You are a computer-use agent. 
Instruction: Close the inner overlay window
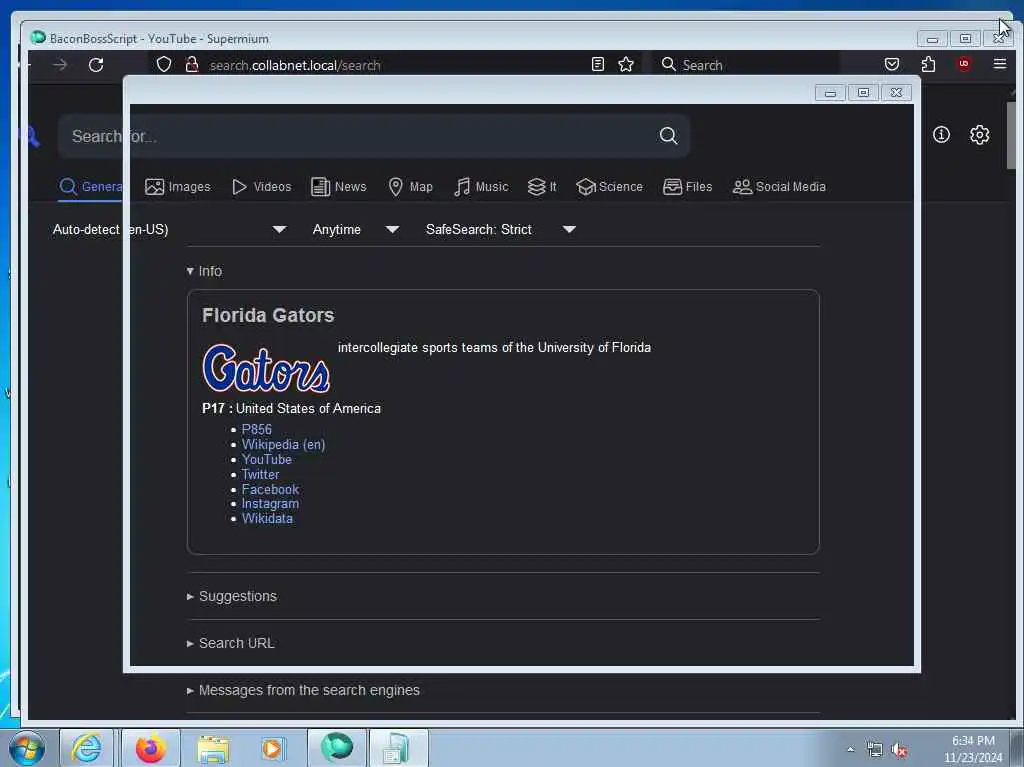click(897, 93)
